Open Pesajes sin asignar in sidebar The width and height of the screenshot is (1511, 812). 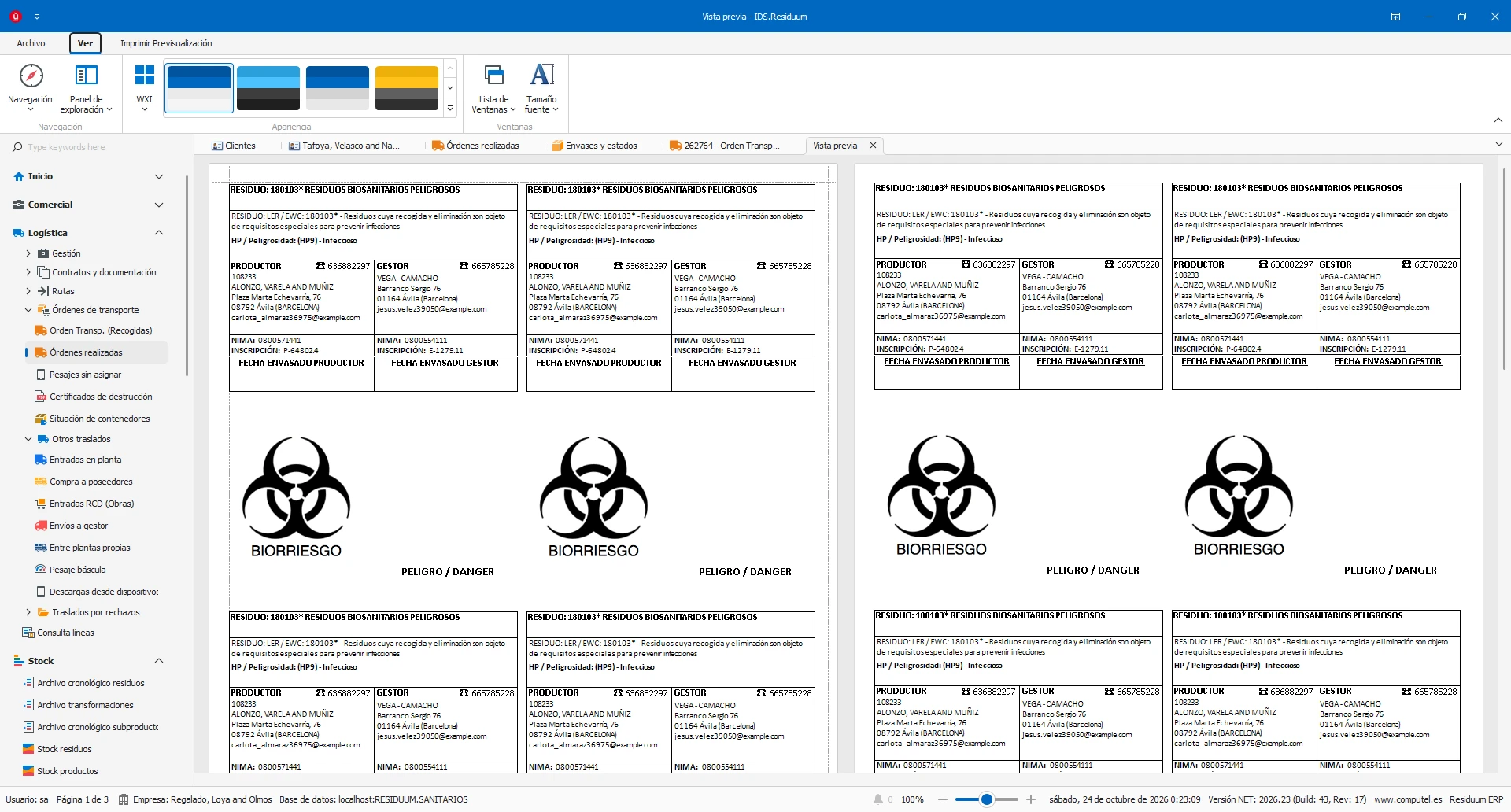point(85,375)
